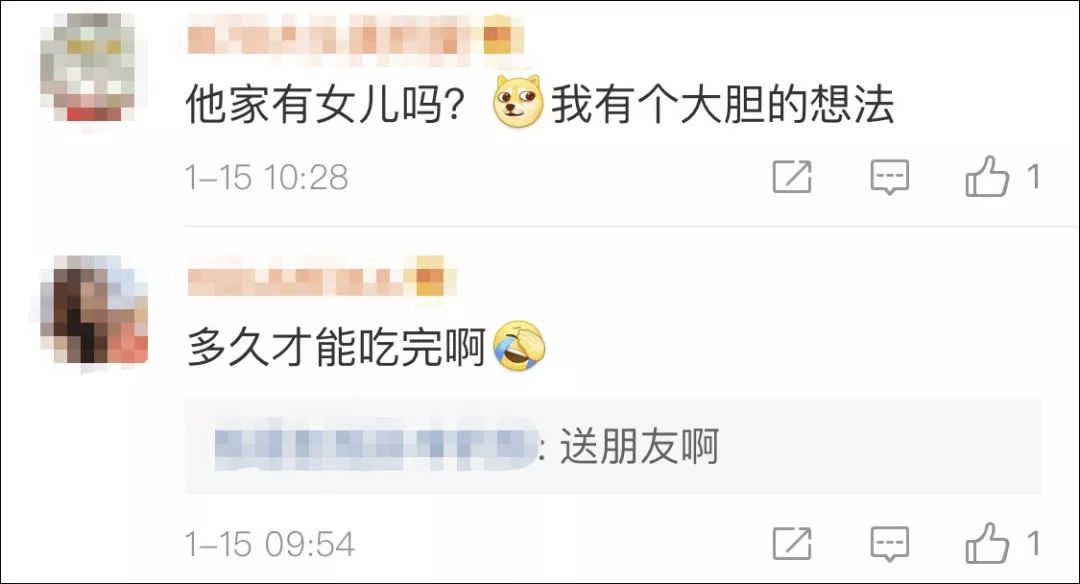Open the second commenter's avatar photo
The width and height of the screenshot is (1080, 584).
[94, 309]
